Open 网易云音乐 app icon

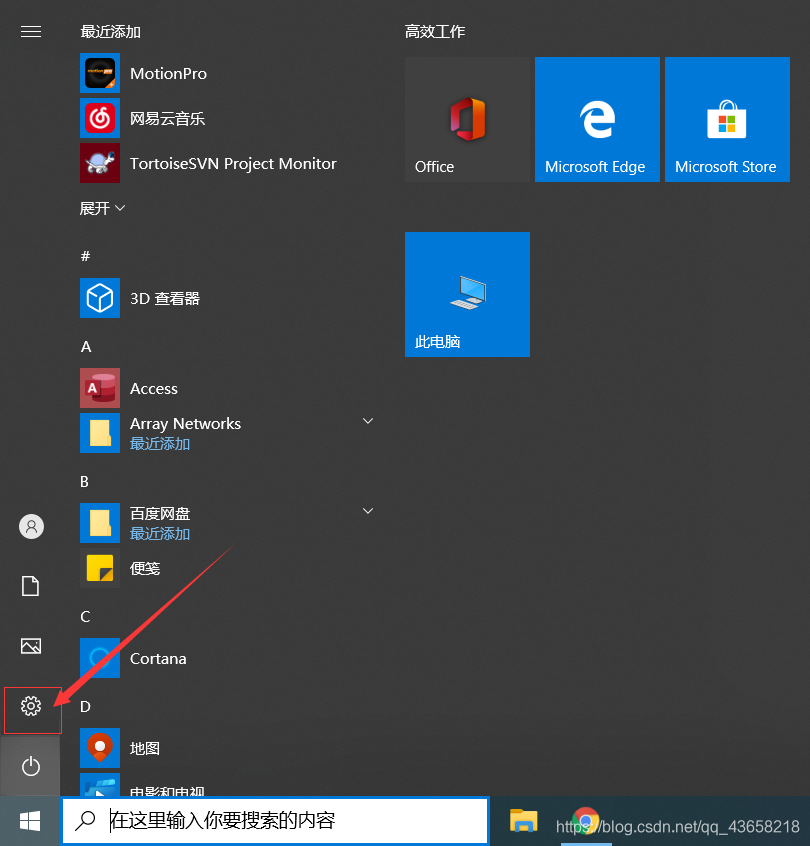point(100,118)
